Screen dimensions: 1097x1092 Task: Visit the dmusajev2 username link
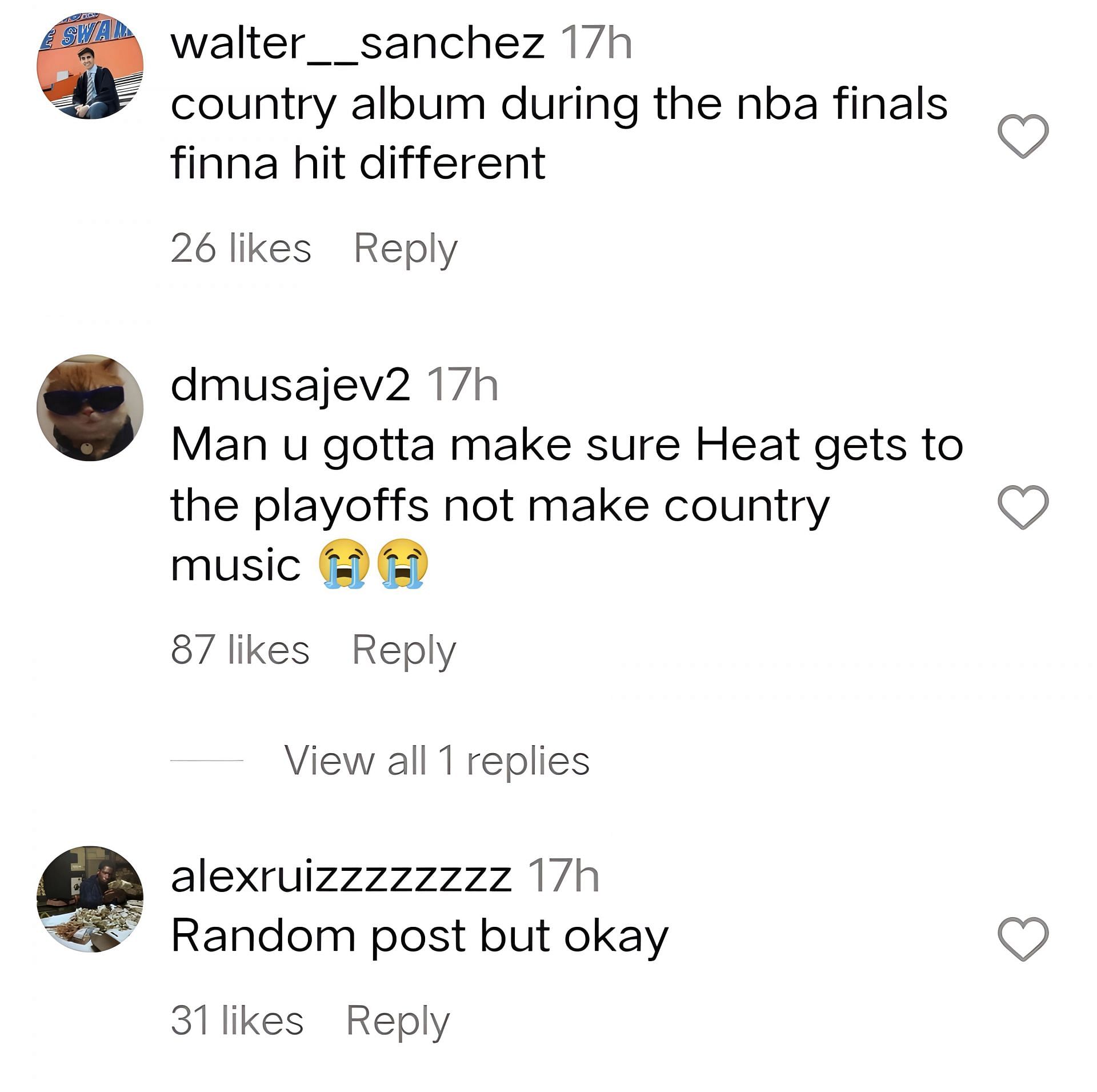pos(290,385)
